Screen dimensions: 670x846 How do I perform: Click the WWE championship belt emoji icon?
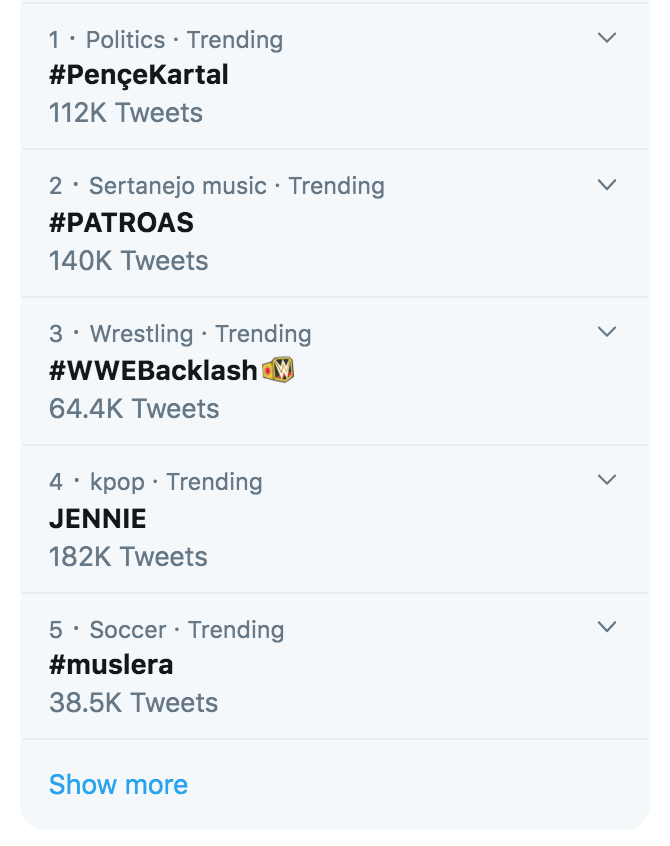point(278,370)
